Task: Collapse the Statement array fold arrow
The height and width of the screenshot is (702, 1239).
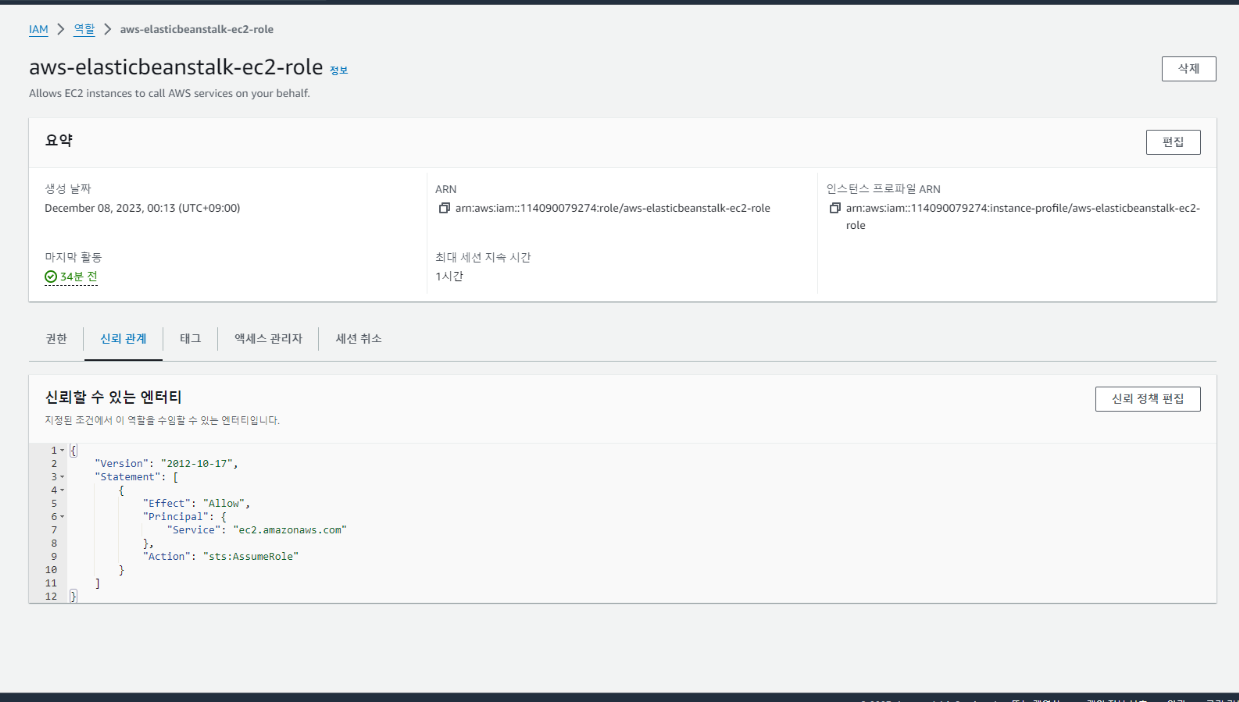Action: click(x=63, y=477)
